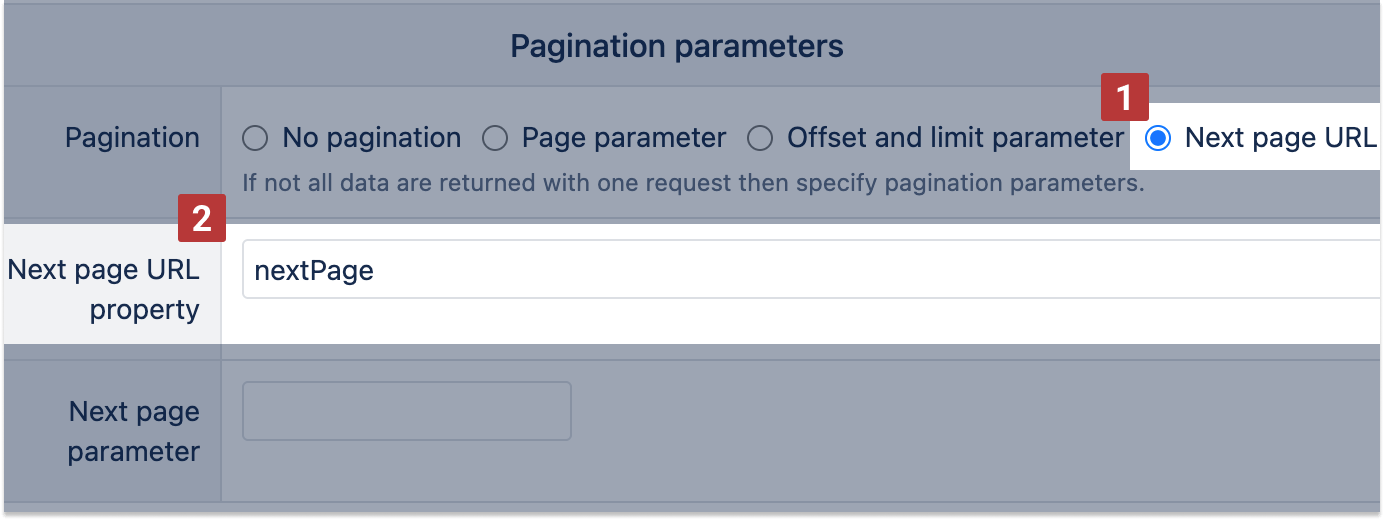Click the red annotation badge numbered 1
1384x520 pixels.
pyautogui.click(x=1125, y=99)
